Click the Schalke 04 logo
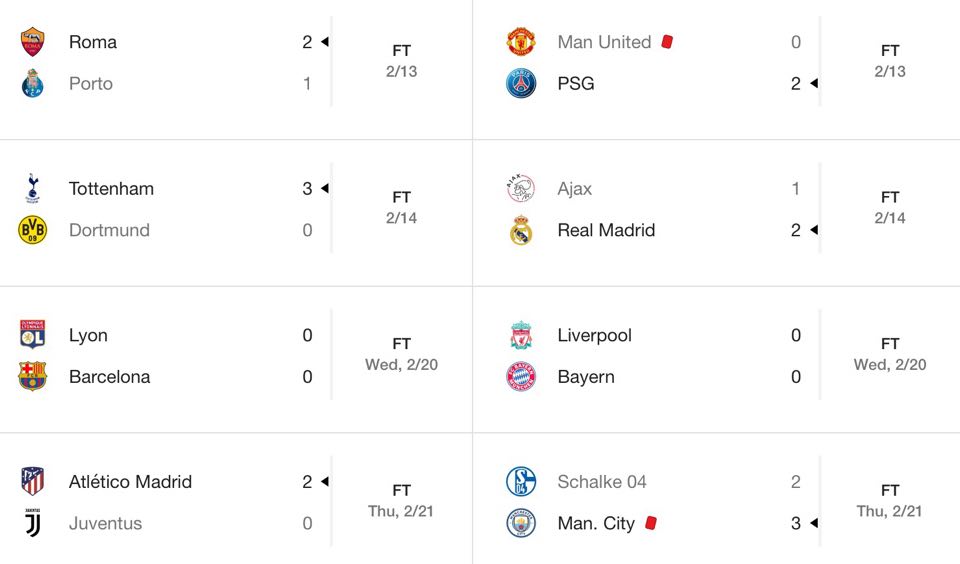The image size is (960, 564). [x=521, y=481]
